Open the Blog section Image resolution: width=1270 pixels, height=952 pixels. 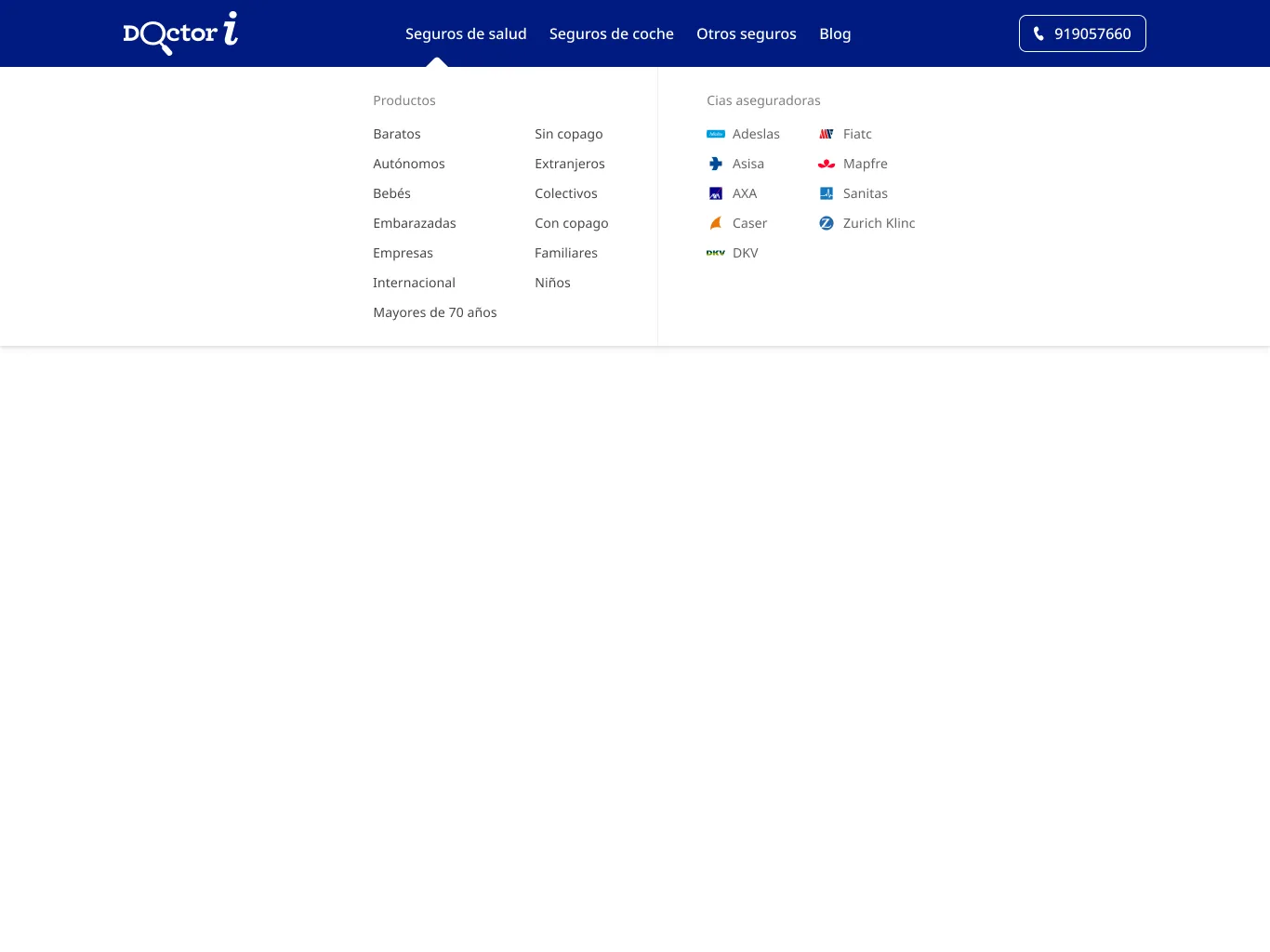pyautogui.click(x=835, y=33)
